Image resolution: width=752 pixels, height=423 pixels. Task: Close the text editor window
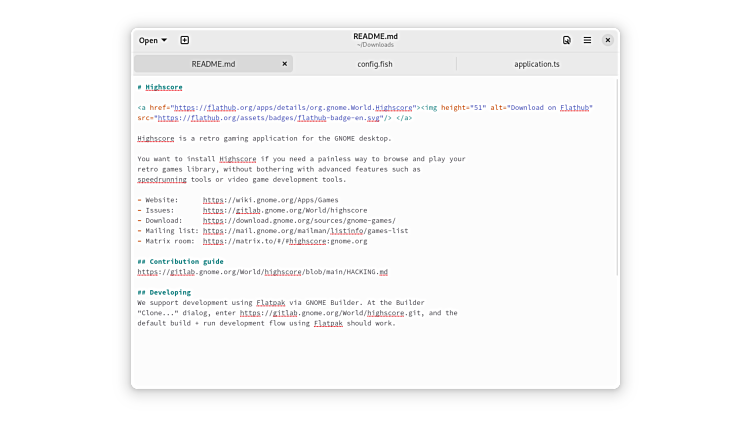point(607,40)
